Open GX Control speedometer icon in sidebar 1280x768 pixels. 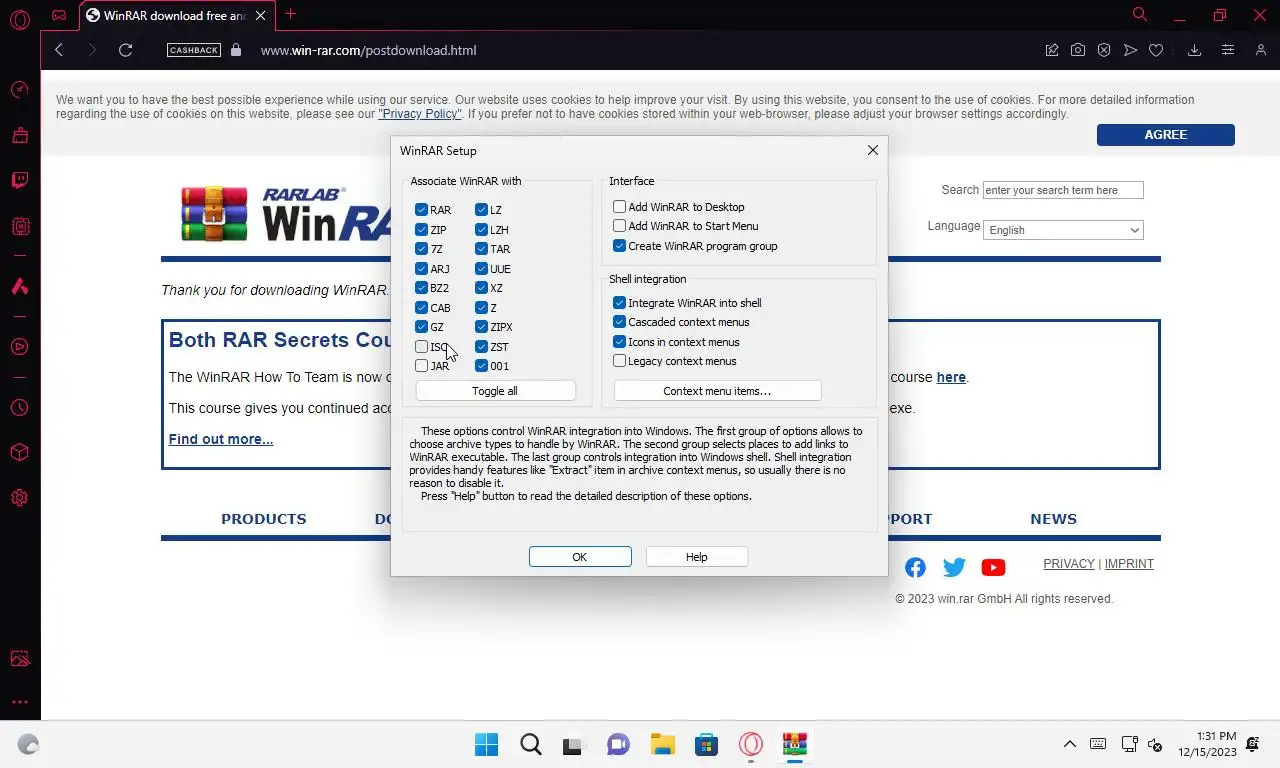[x=20, y=89]
